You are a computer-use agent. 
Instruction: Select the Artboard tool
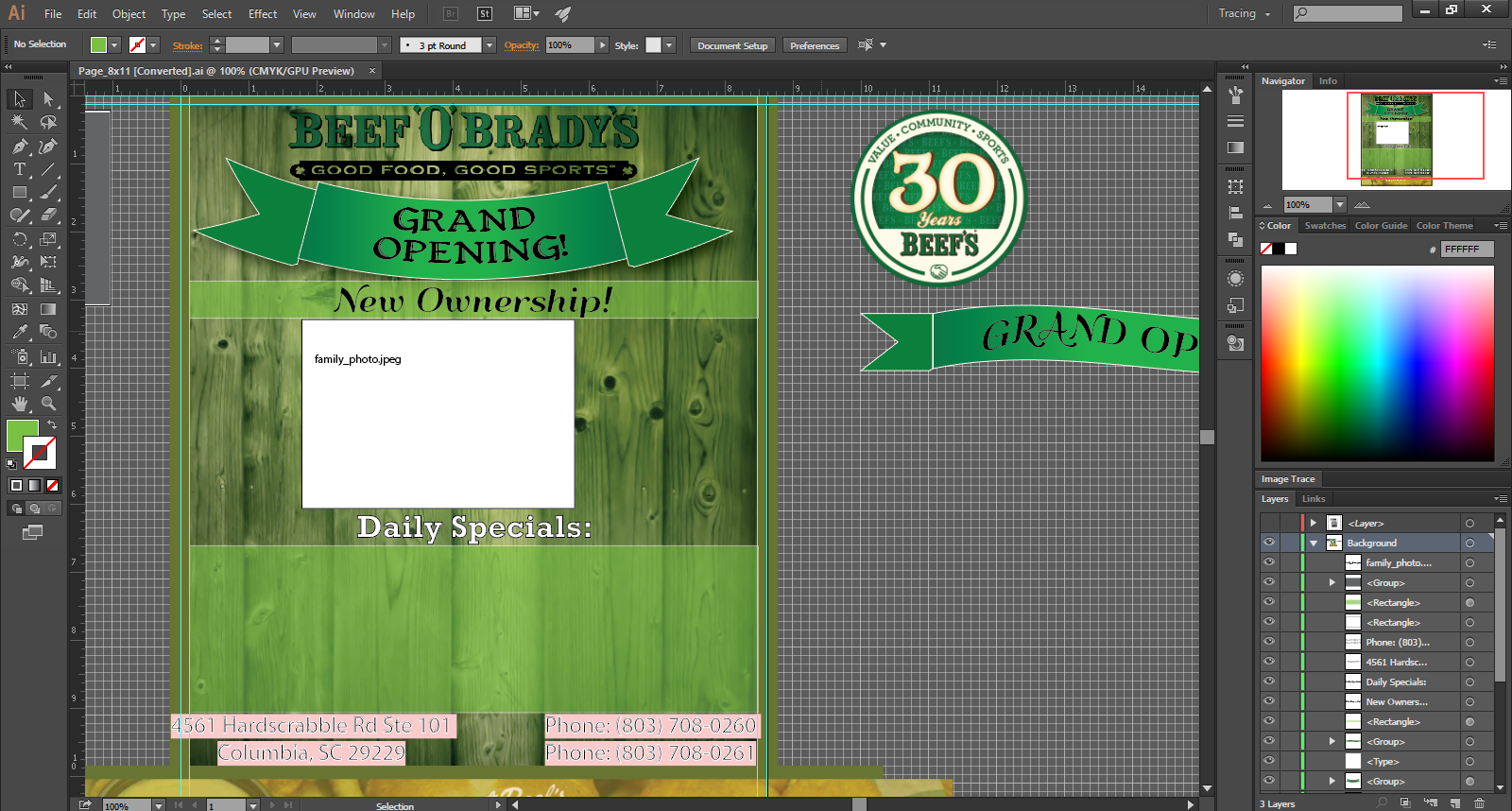click(20, 381)
